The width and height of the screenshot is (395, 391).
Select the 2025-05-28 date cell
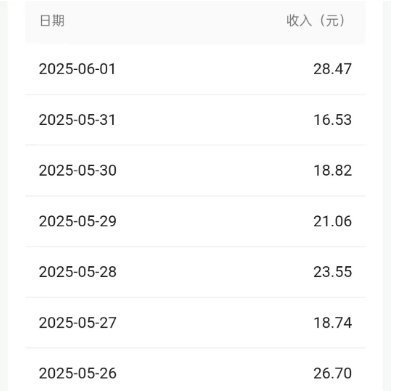78,272
